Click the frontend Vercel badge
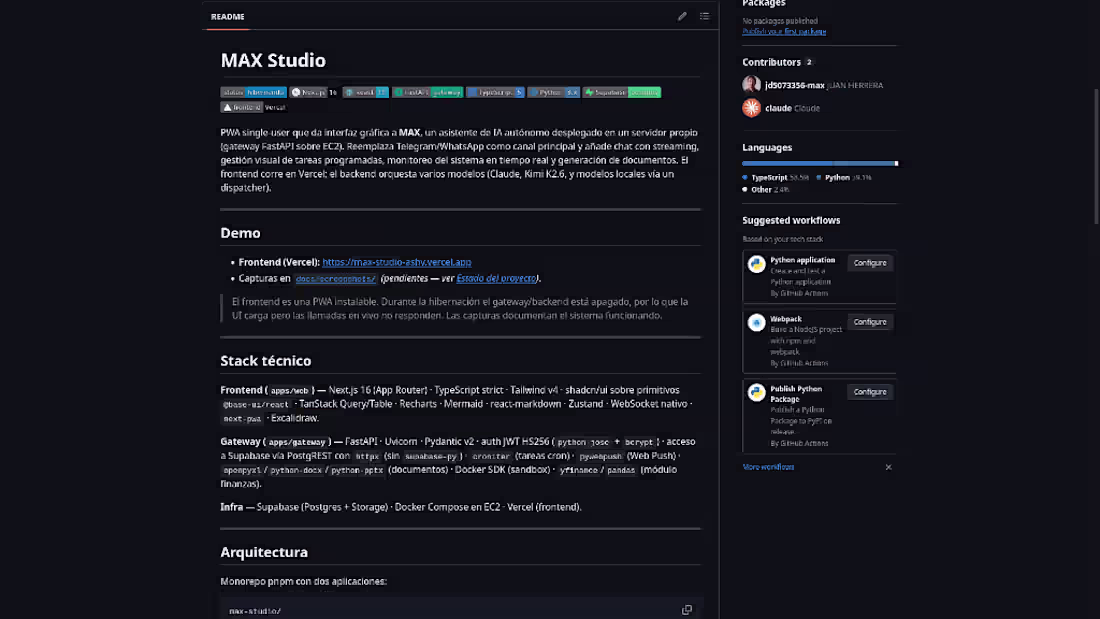The width and height of the screenshot is (1100, 619). 254,107
